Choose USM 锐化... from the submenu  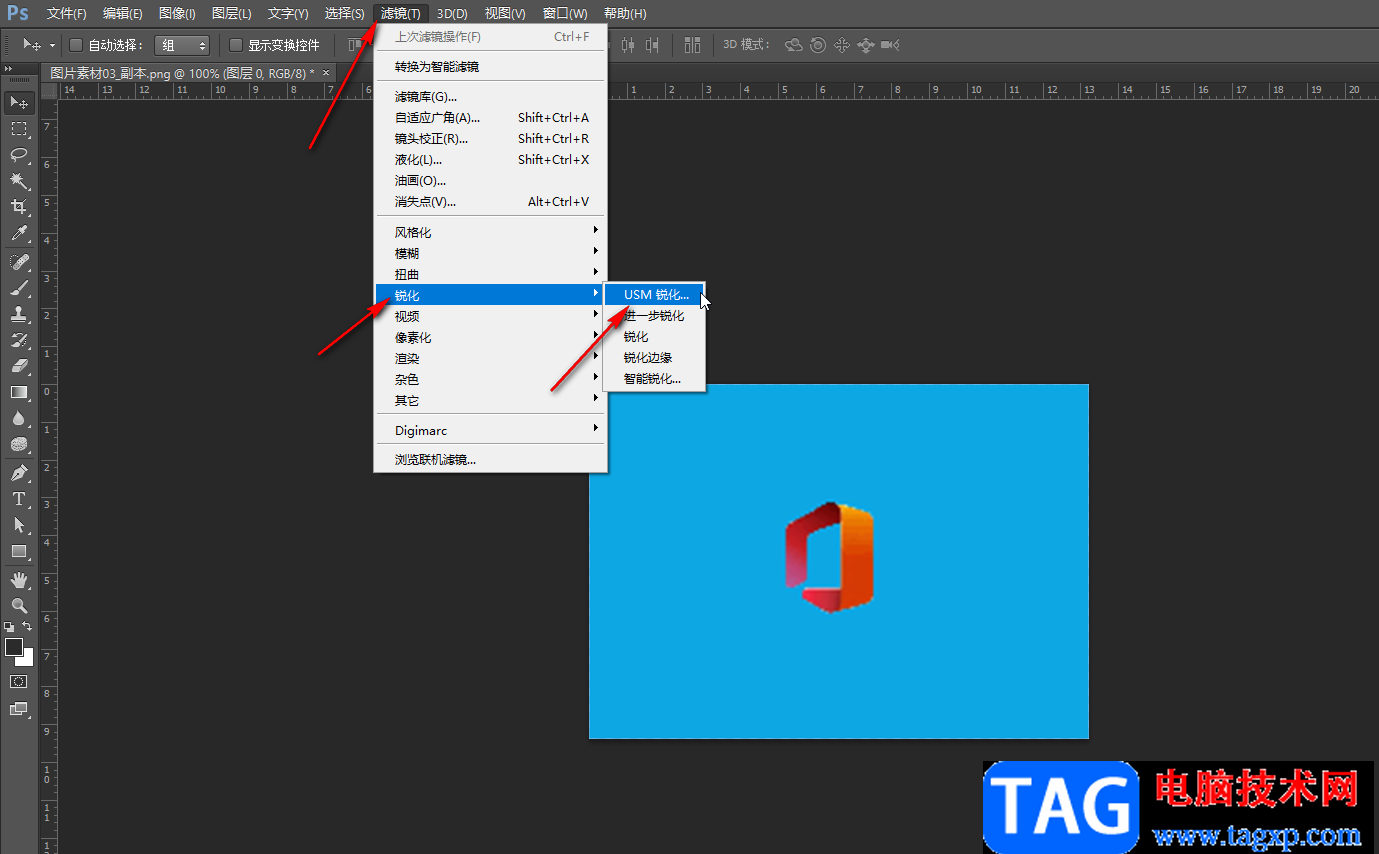tap(655, 295)
